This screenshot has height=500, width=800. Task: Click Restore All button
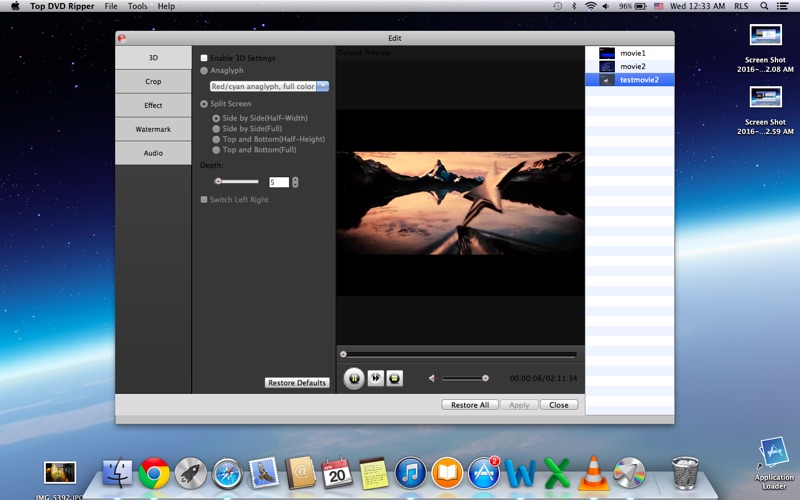(x=470, y=405)
